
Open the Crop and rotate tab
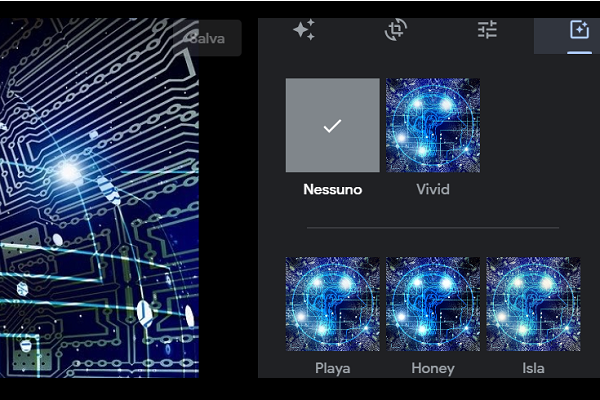[396, 29]
